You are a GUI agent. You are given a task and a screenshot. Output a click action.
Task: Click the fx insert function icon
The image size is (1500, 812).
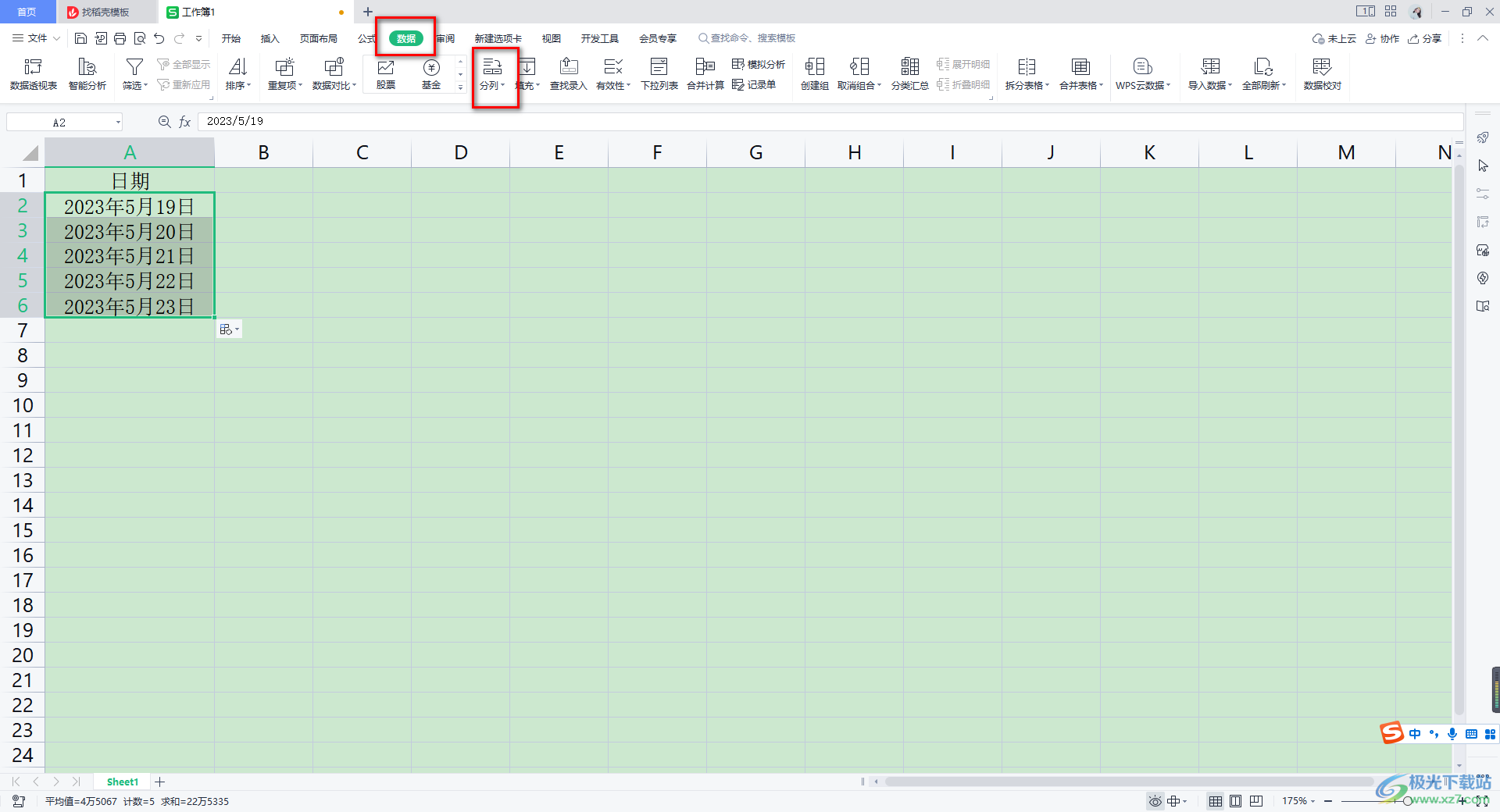[185, 122]
